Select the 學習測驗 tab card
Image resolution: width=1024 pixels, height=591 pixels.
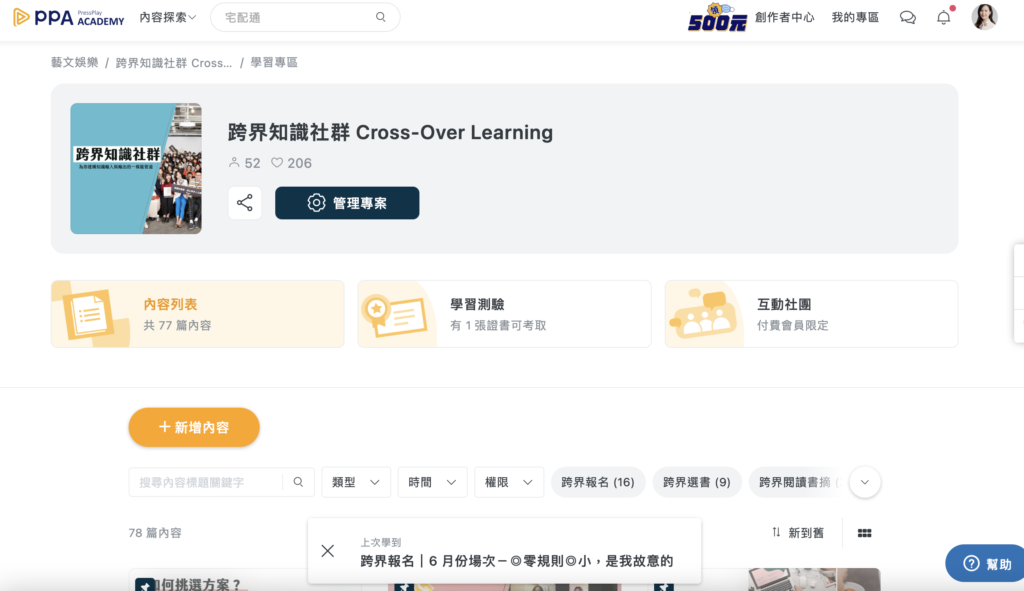click(504, 314)
